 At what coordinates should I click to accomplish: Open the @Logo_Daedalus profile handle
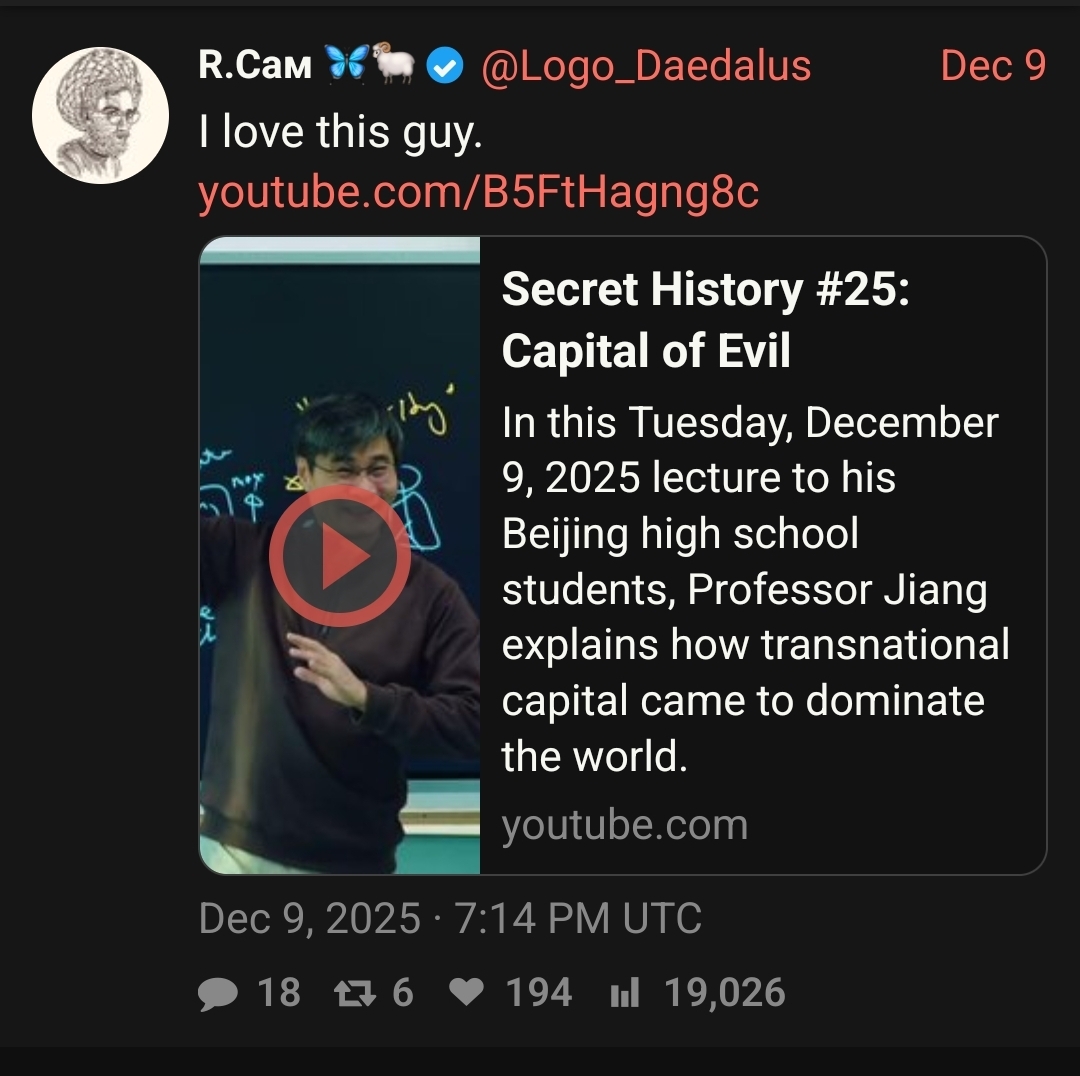point(646,66)
